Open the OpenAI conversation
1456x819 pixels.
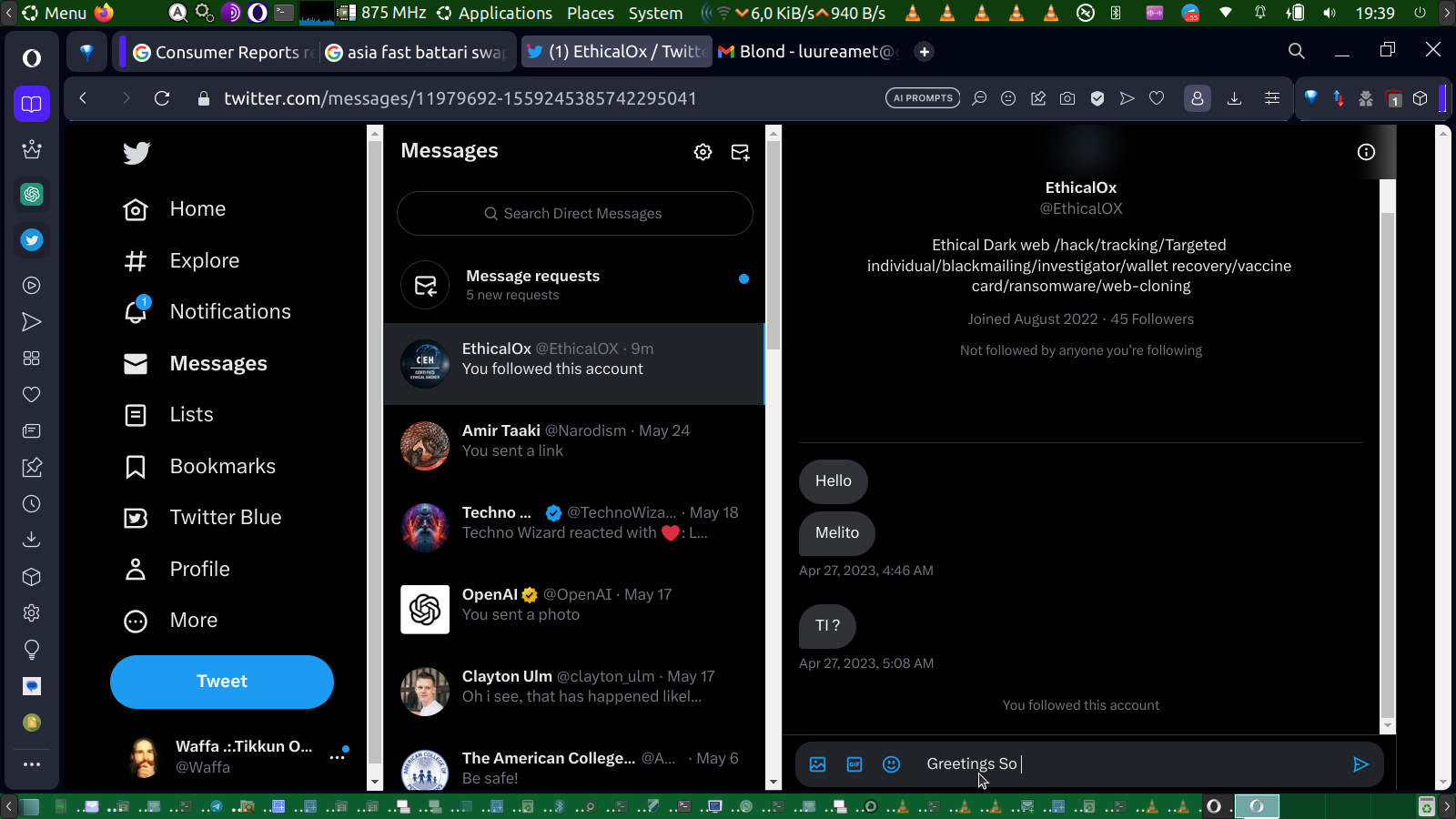click(x=574, y=610)
